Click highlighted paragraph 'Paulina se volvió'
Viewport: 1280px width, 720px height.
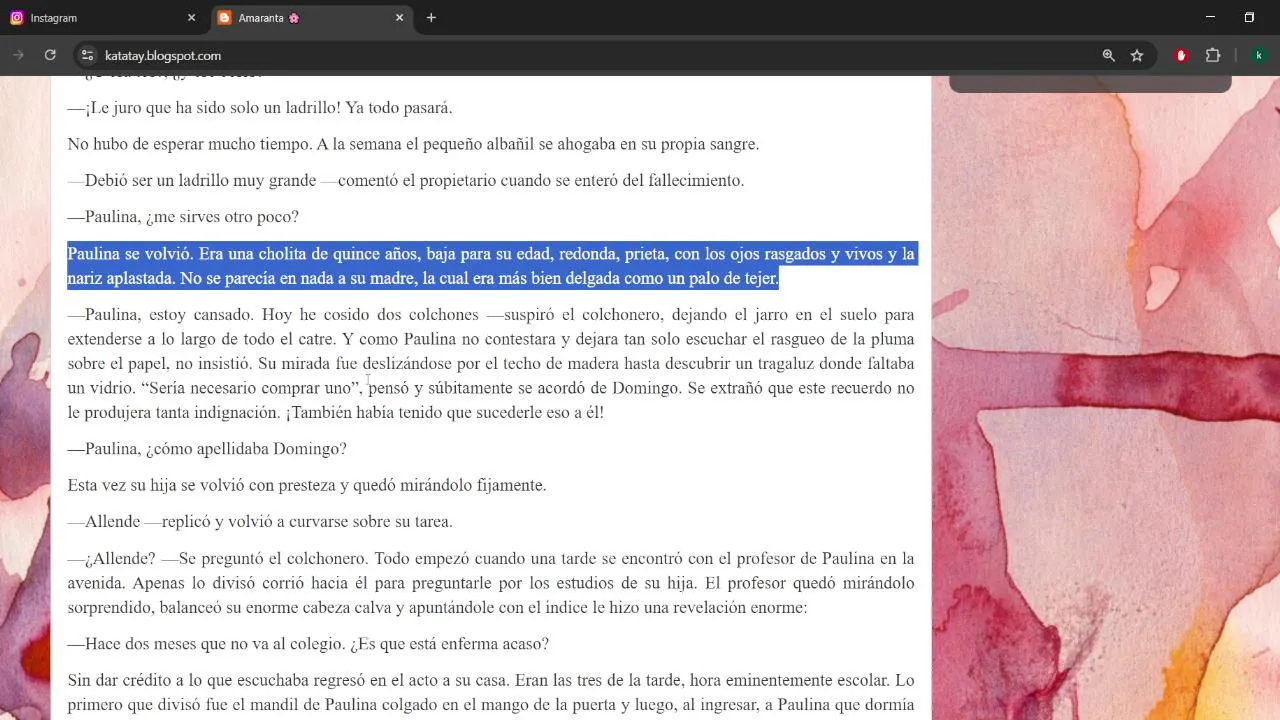click(491, 266)
